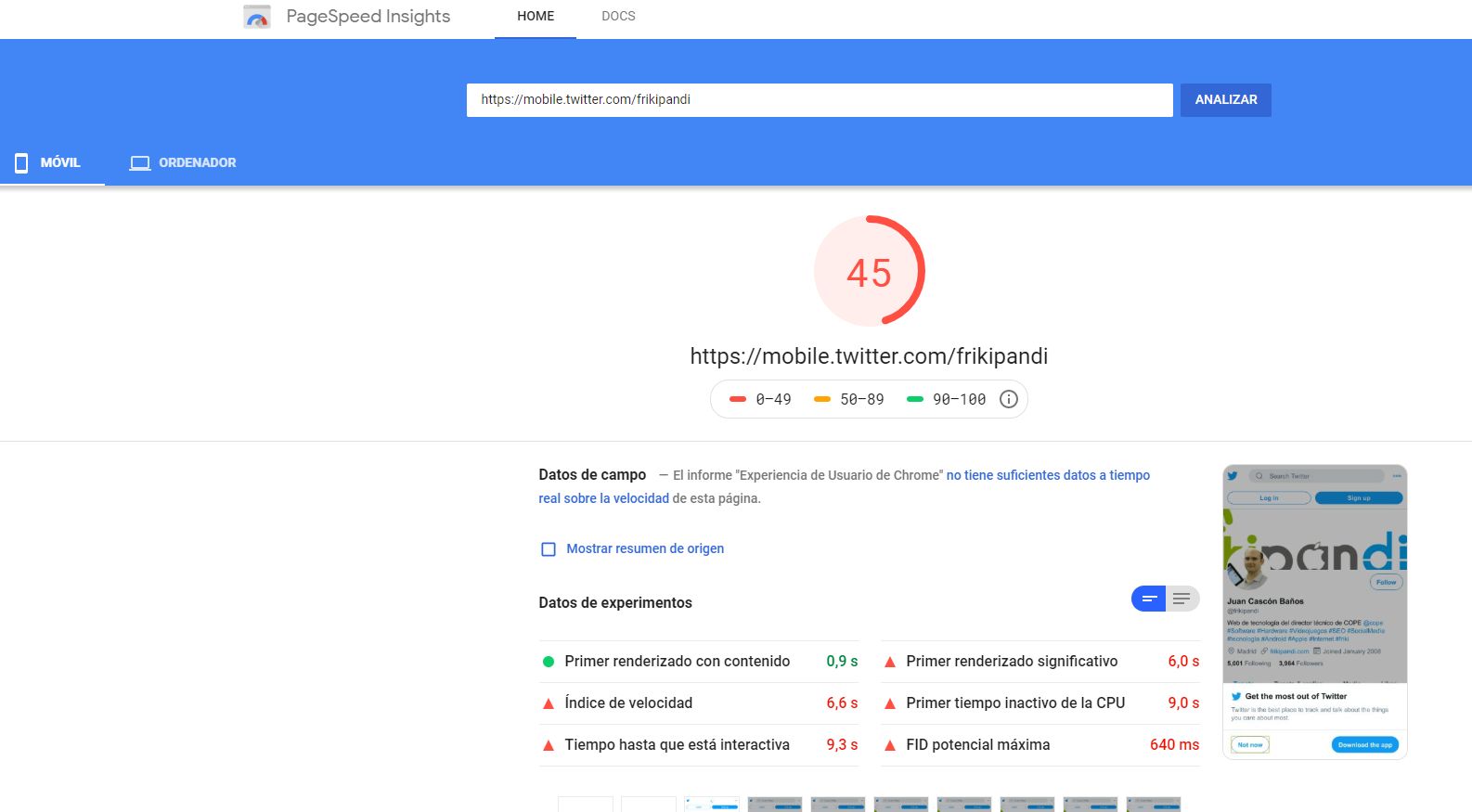Open the 'no tiene suficientes datos' link
1472x812 pixels.
click(x=1048, y=475)
